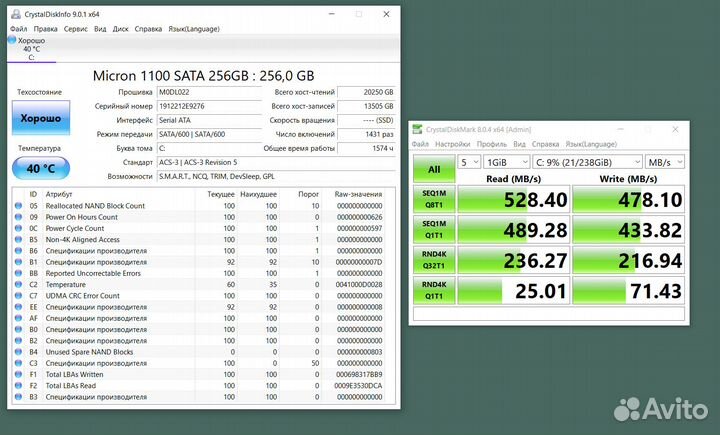Click status dot for Unused Spare NAND Blocks
Image resolution: width=720 pixels, height=435 pixels.
18,352
